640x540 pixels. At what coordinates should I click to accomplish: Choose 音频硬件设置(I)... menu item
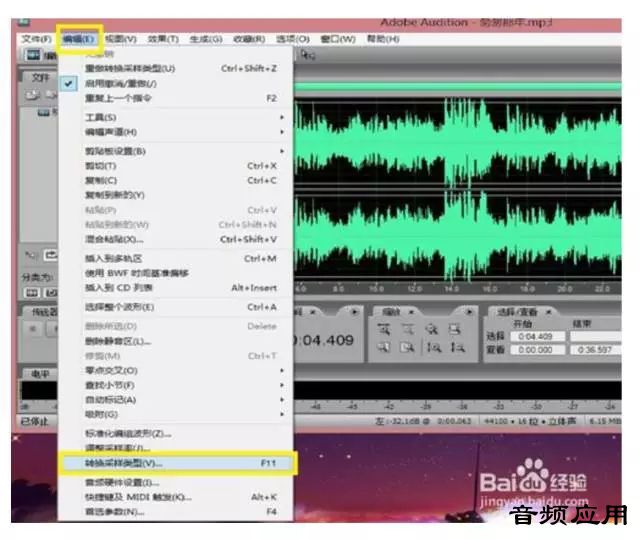(176, 483)
